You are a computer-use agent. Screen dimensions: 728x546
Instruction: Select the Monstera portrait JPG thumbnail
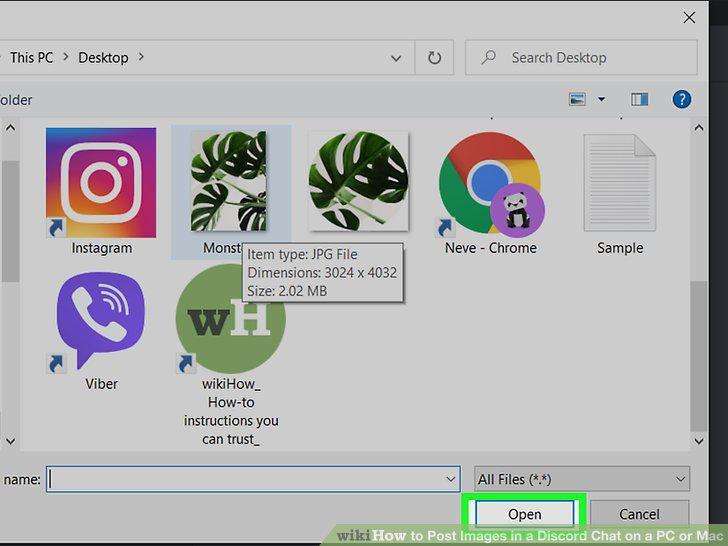[x=229, y=181]
